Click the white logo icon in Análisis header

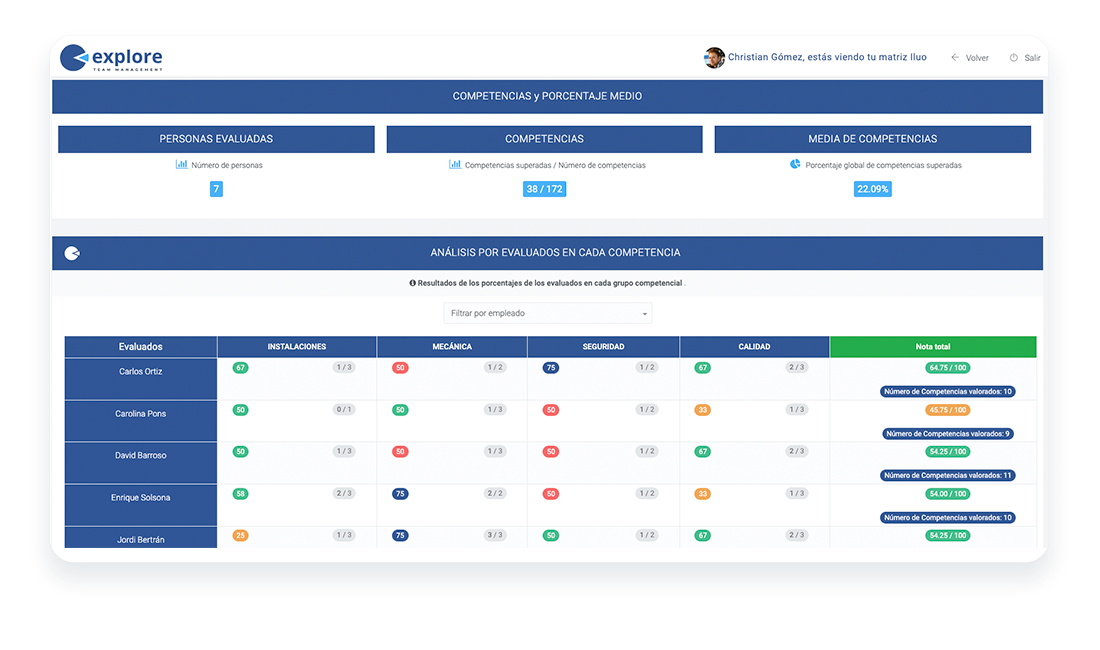point(72,253)
